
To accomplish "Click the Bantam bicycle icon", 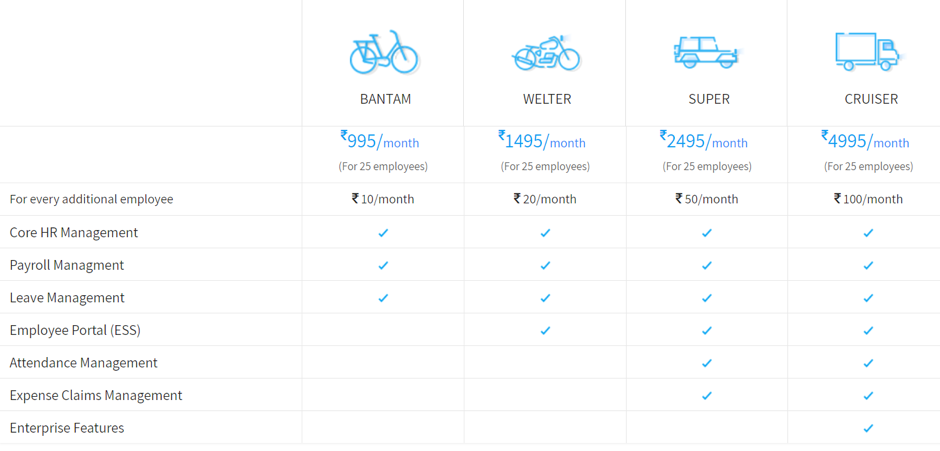I will 384,52.
